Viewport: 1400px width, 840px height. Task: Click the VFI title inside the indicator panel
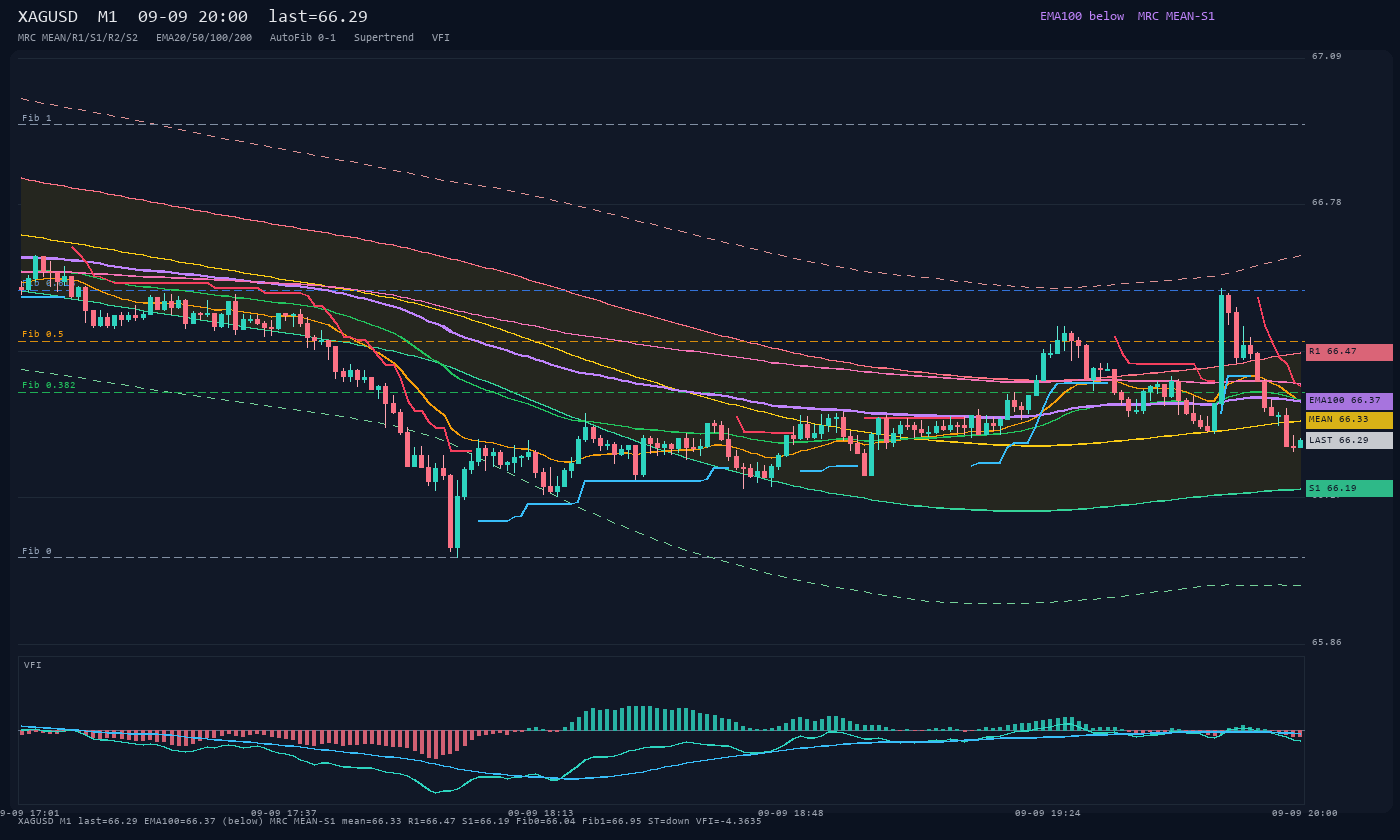33,665
